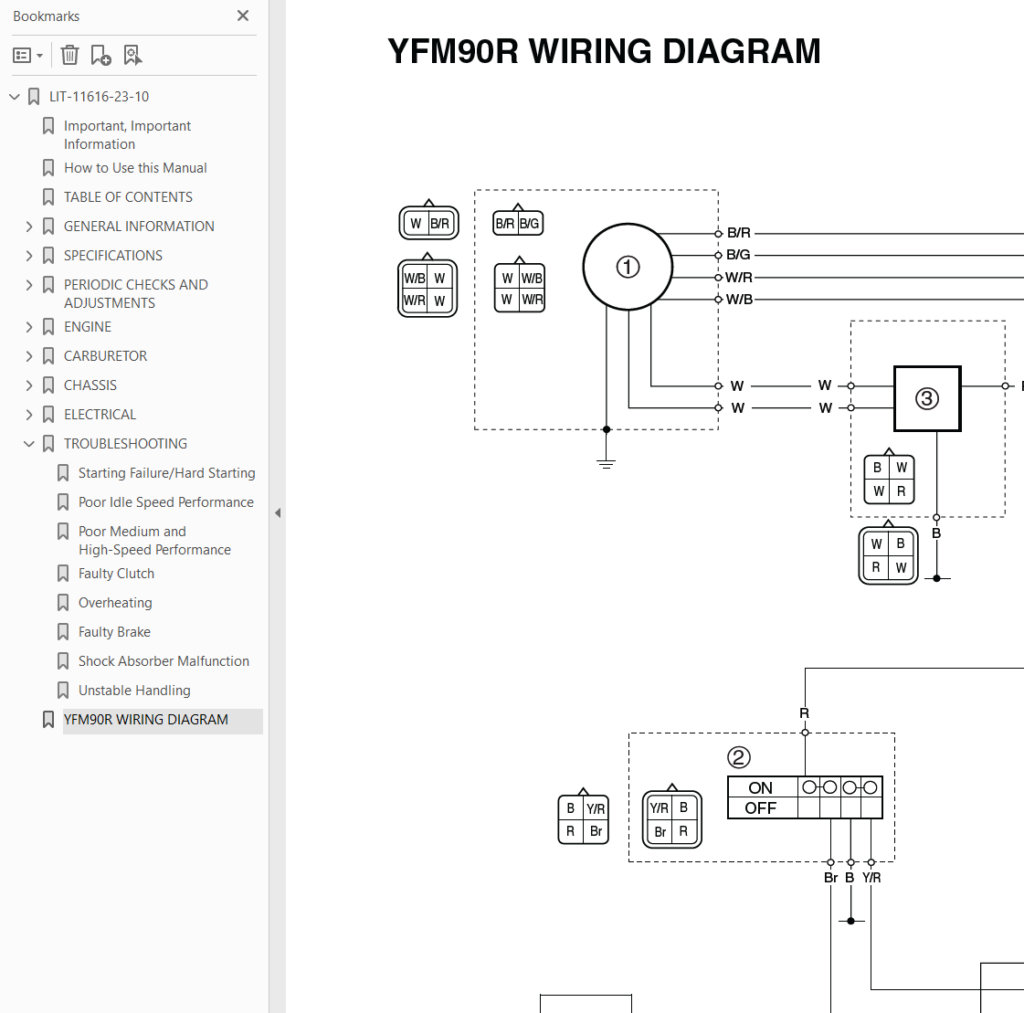The image size is (1024, 1013).
Task: Expand the CHASSIS bookmark
Action: 29,386
